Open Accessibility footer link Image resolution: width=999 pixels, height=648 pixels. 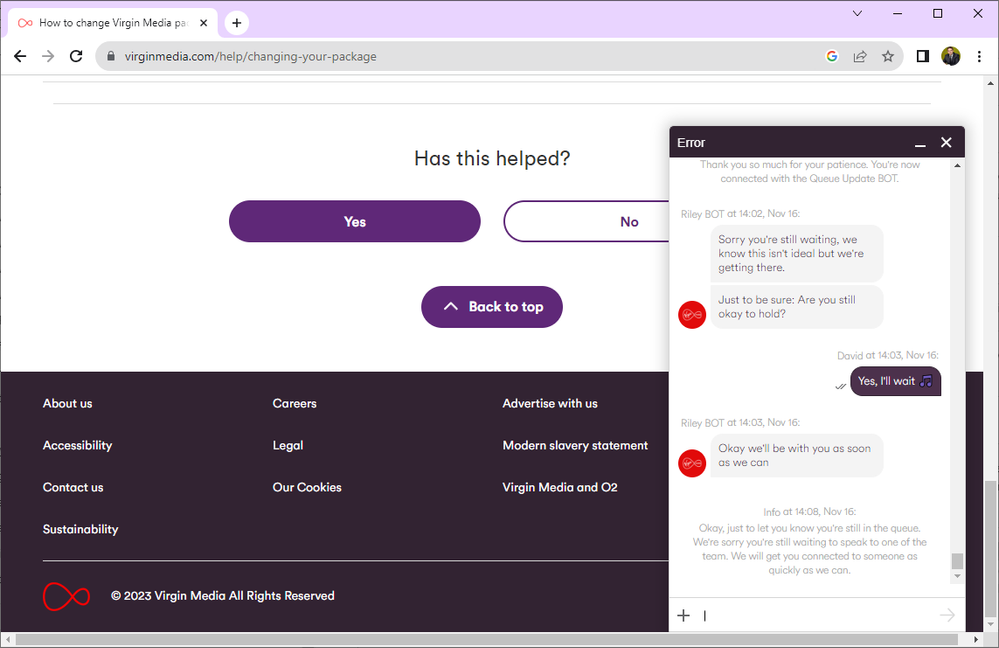[77, 445]
